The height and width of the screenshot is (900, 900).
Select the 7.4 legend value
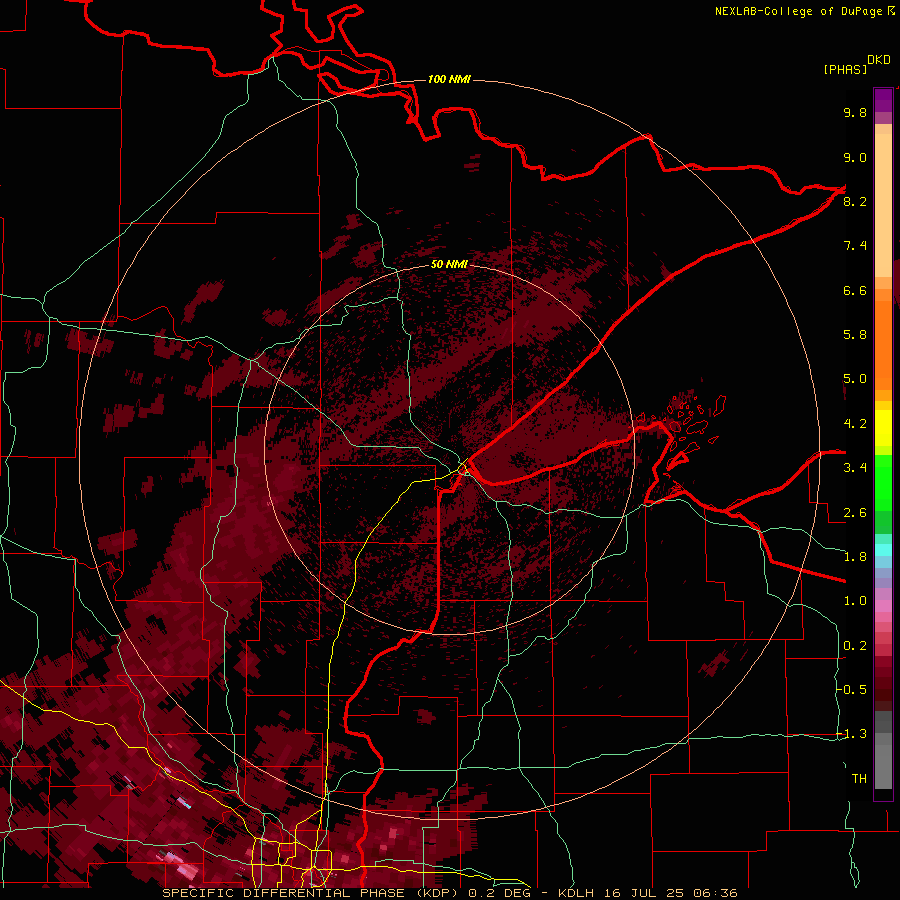coord(855,246)
